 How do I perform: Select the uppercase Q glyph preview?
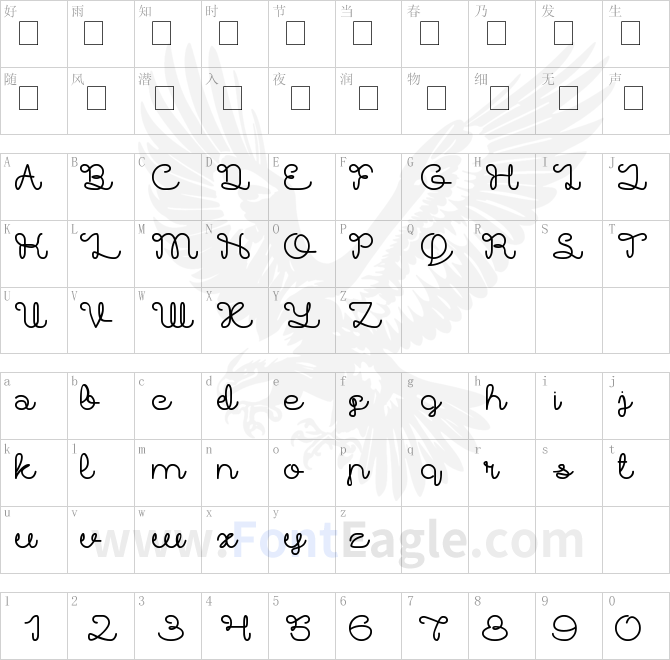436,249
